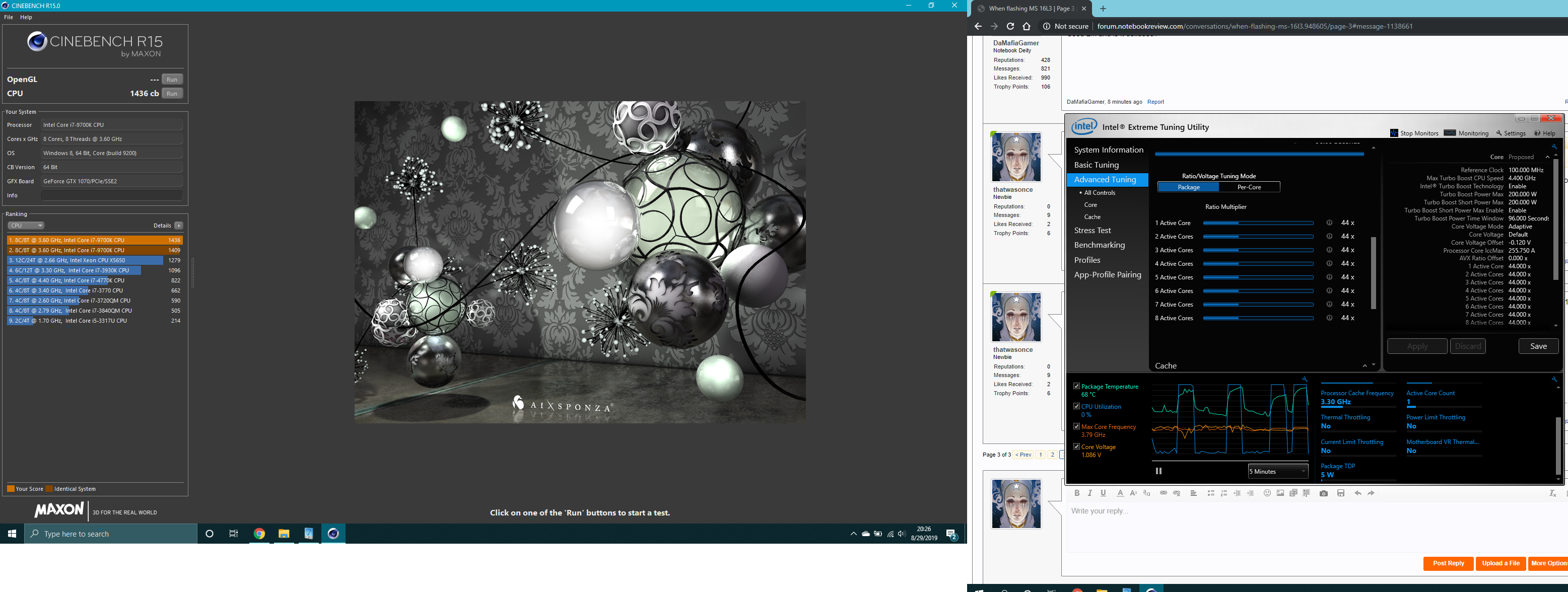Click the camera icon in editor toolbar
Image resolution: width=1568 pixels, height=592 pixels.
(1323, 493)
